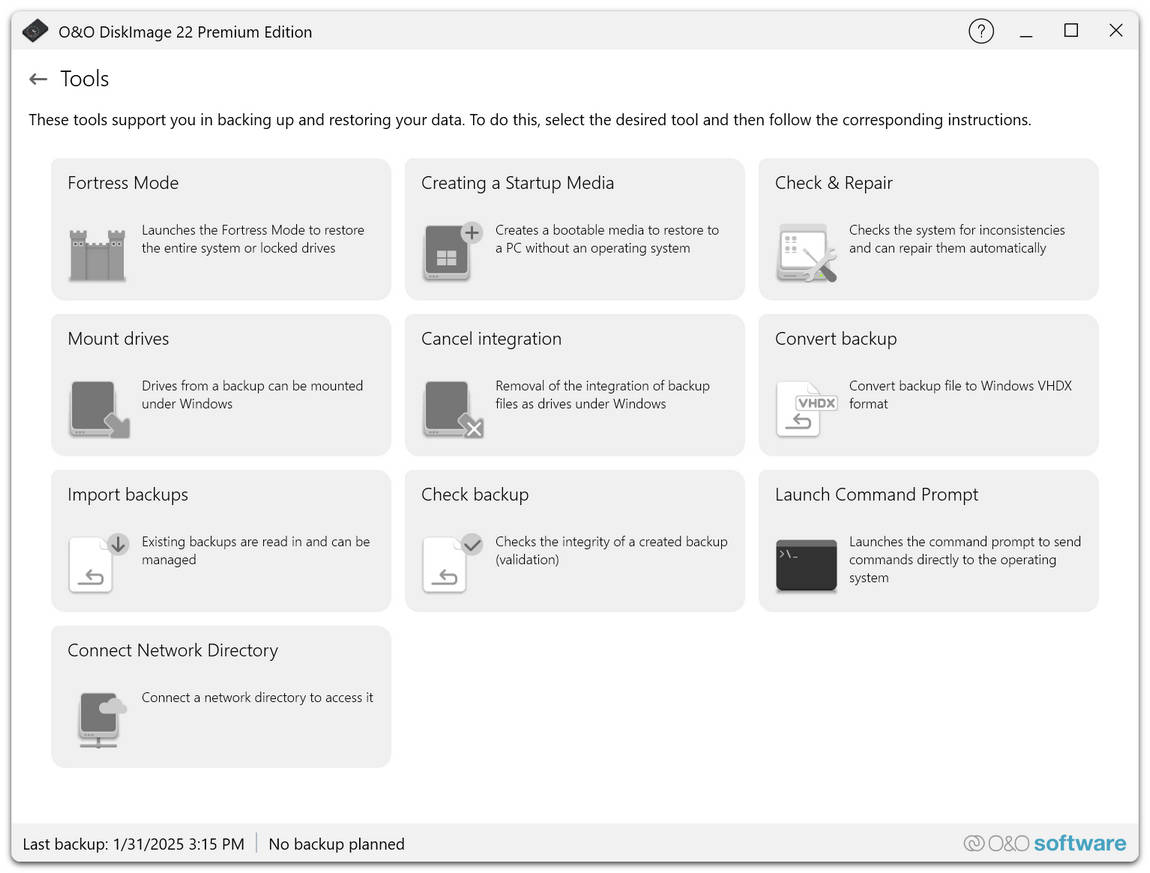Click the O&O software logo link
Image resolution: width=1150 pixels, height=873 pixels.
(x=1044, y=843)
